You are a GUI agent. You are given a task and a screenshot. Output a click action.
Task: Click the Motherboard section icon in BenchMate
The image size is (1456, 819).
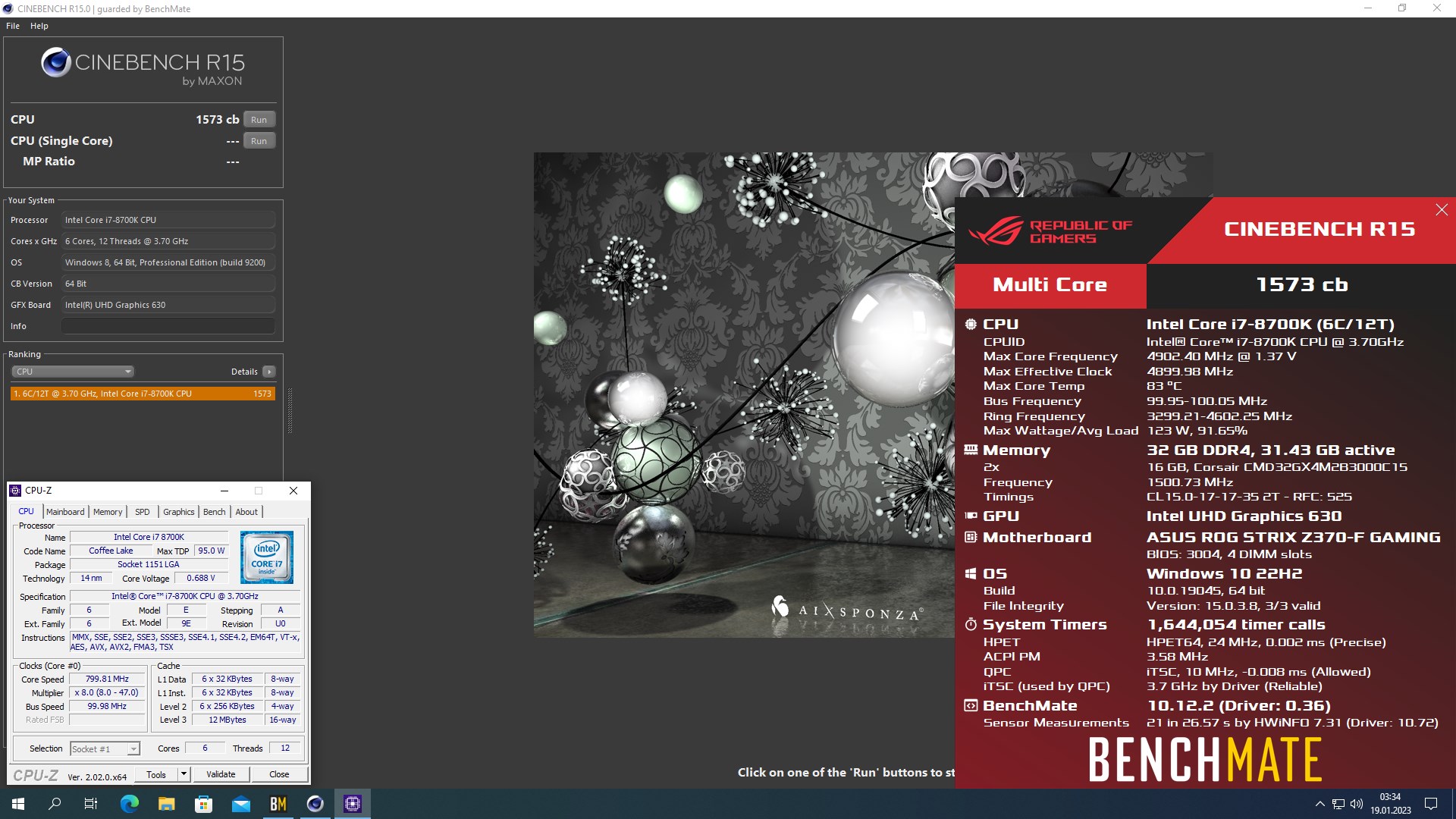tap(971, 537)
